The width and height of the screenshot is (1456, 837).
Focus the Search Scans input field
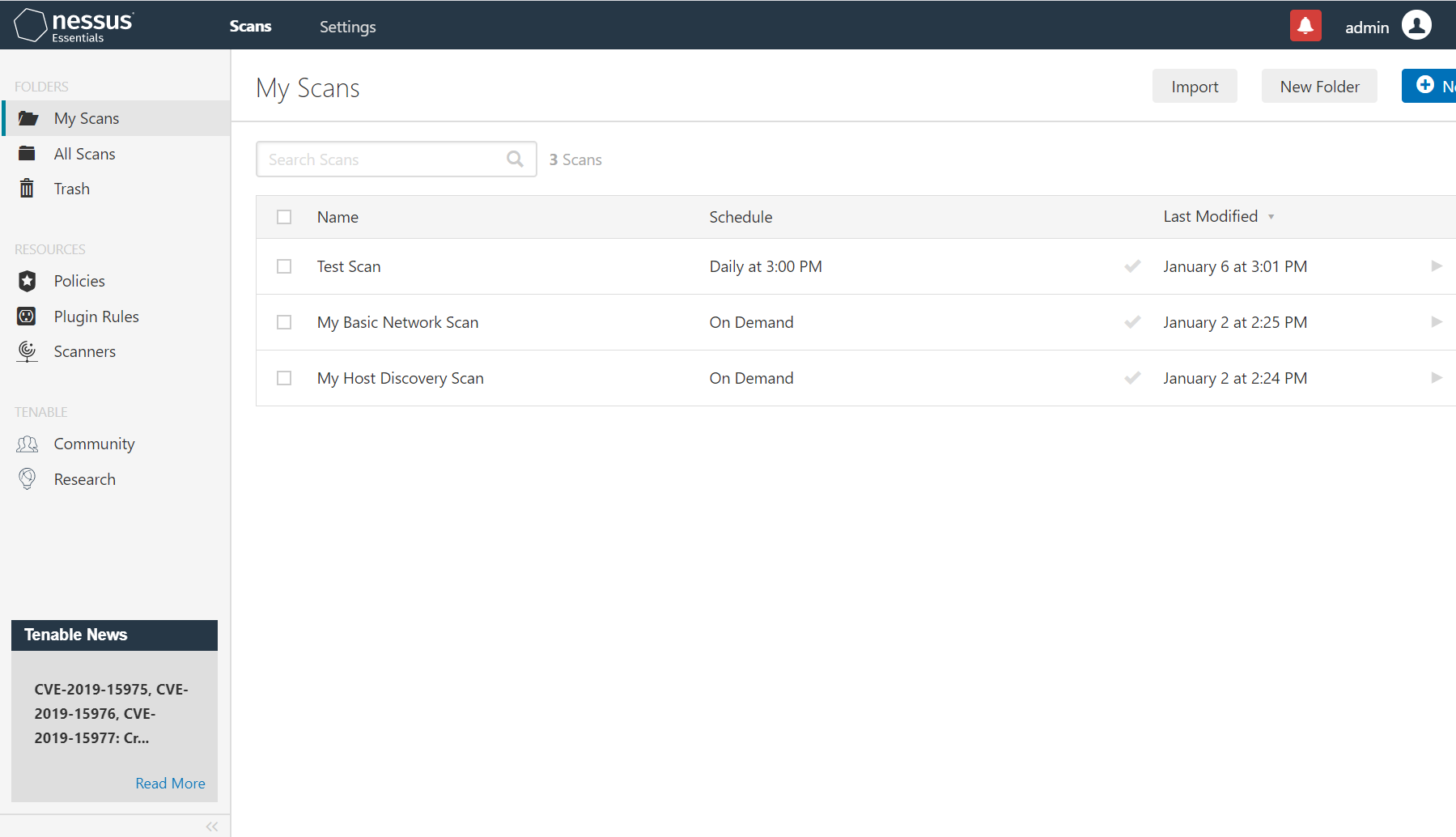coord(397,159)
